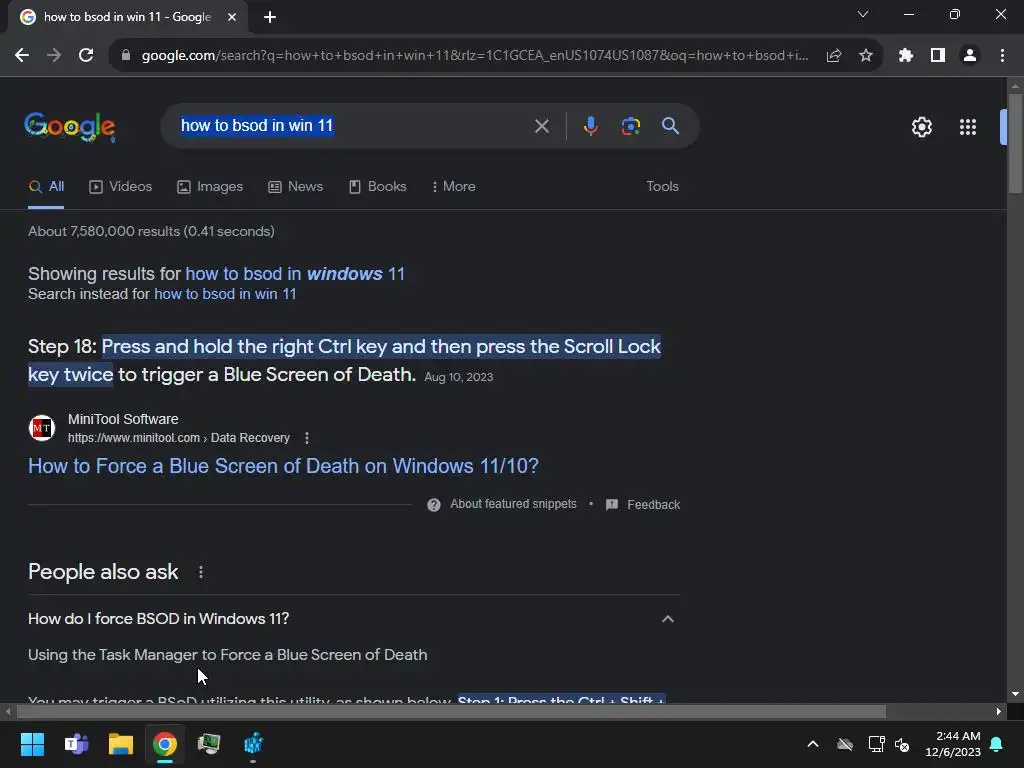Image resolution: width=1024 pixels, height=768 pixels.
Task: Send Feedback on the featured snippet
Action: click(x=643, y=505)
